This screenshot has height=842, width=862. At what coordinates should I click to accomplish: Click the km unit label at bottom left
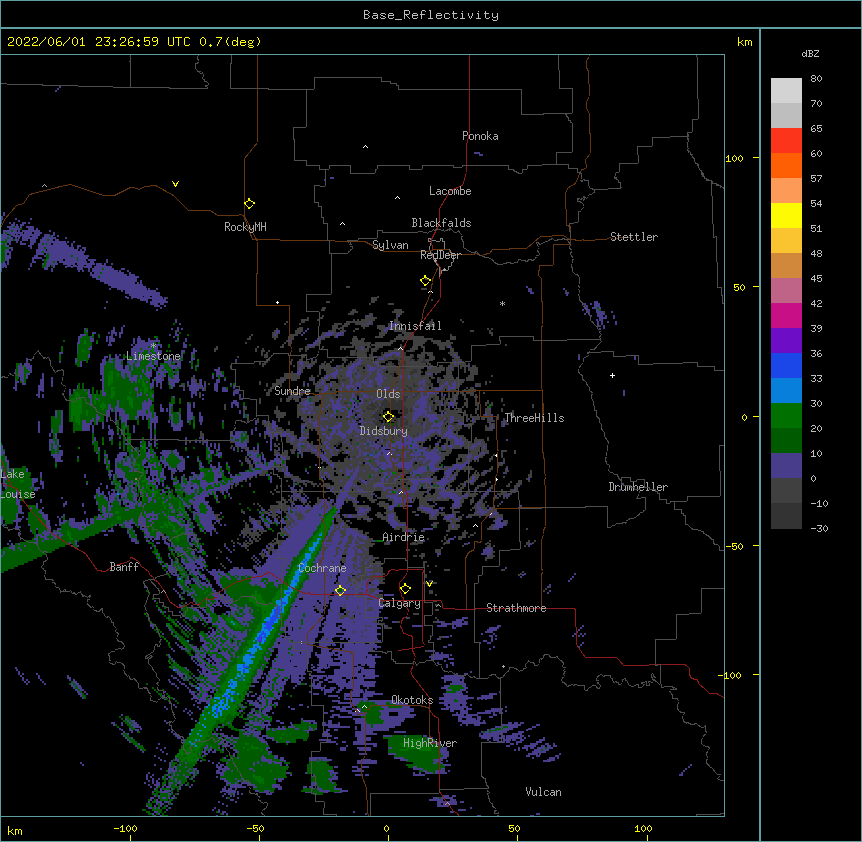tap(15, 831)
